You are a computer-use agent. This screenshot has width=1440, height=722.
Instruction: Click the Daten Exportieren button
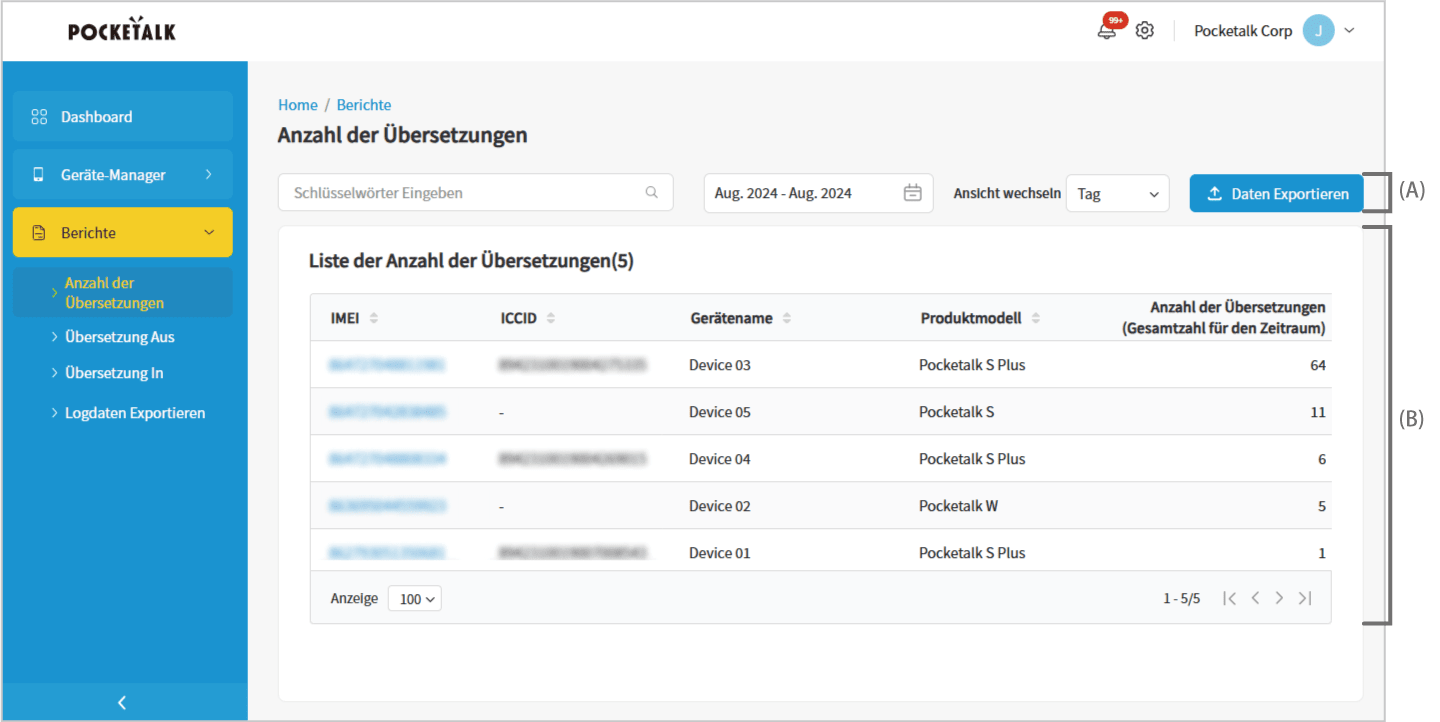coord(1276,194)
